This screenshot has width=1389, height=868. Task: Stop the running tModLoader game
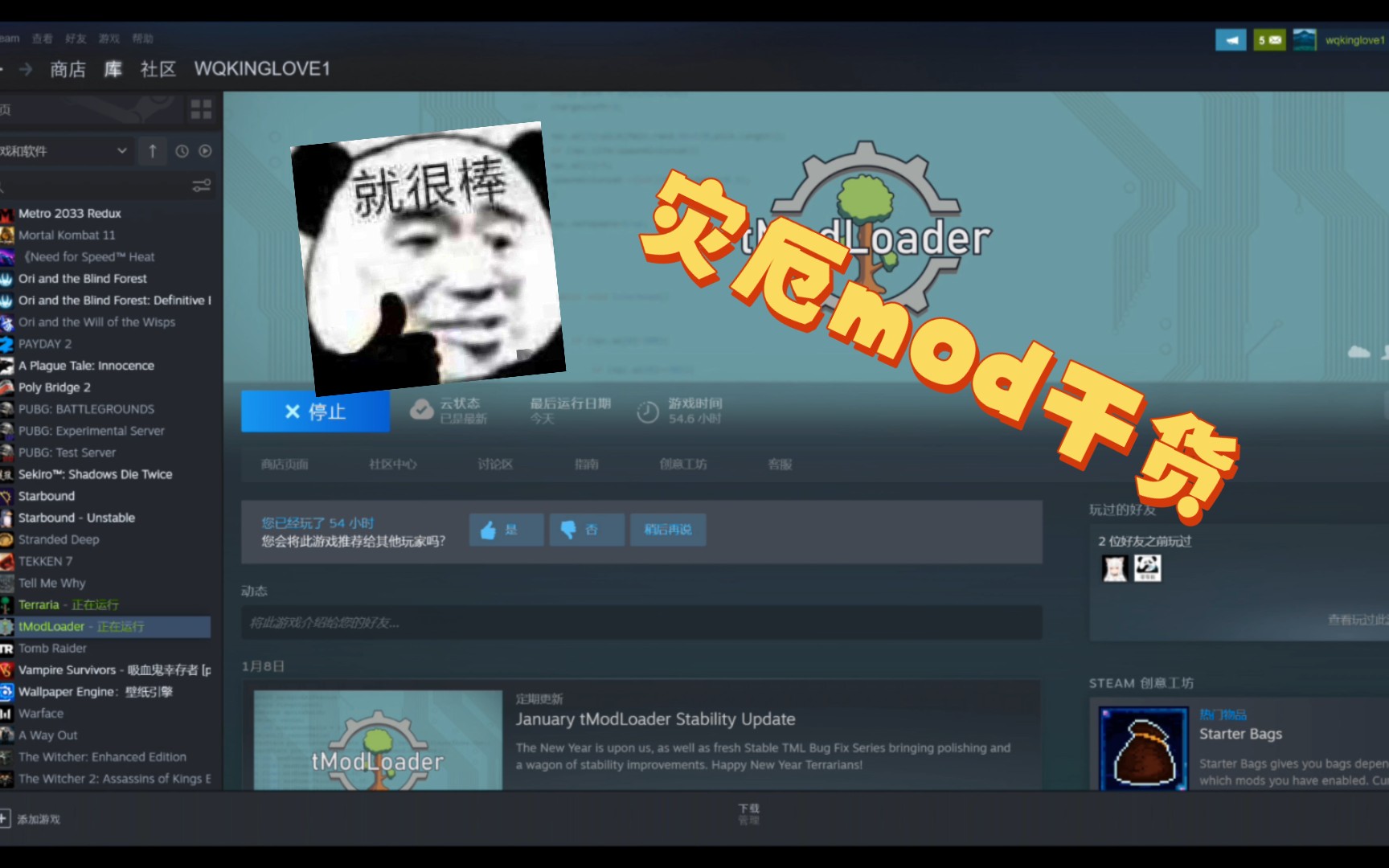point(315,411)
